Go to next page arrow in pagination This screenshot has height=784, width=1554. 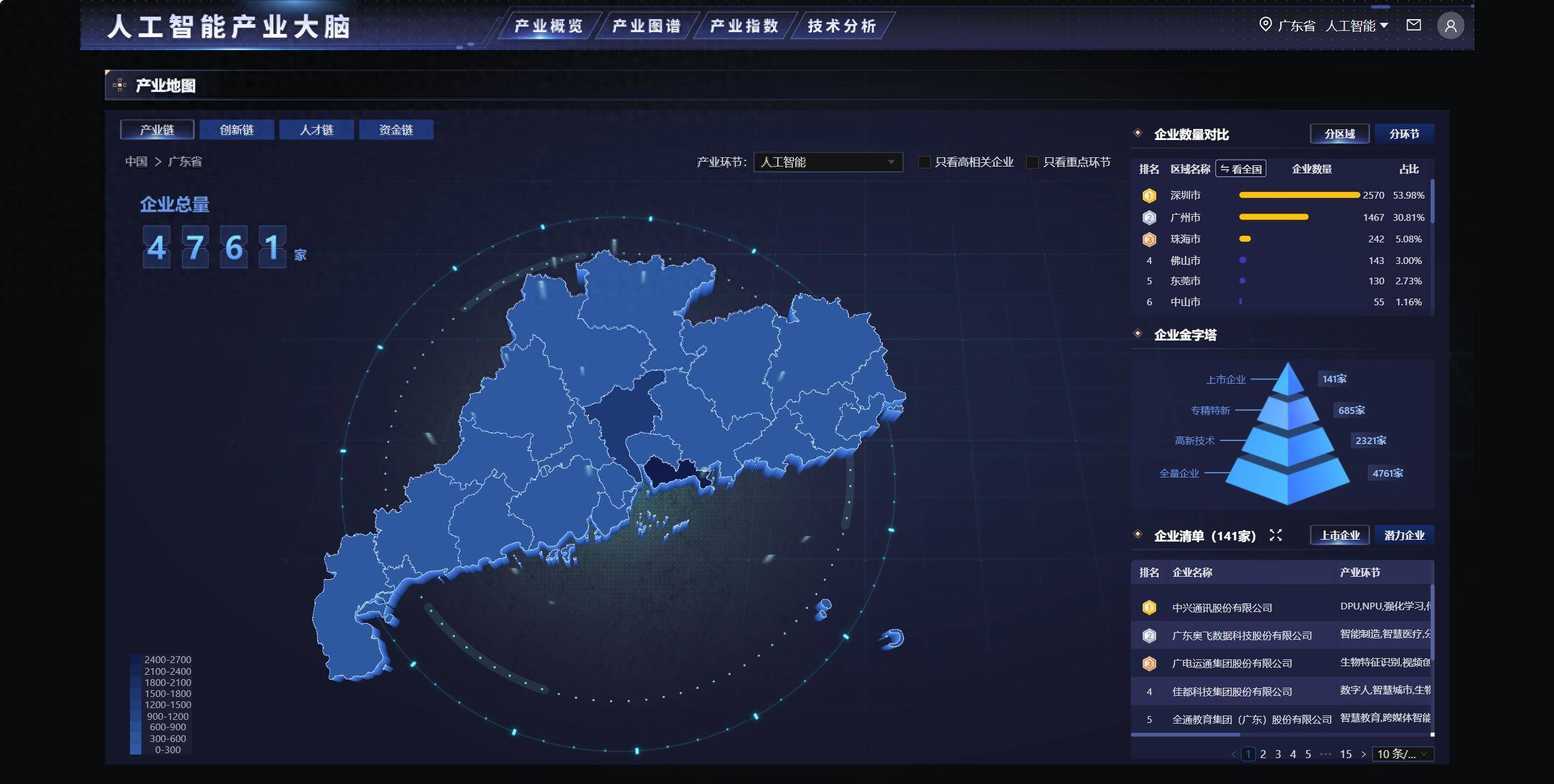point(1363,754)
